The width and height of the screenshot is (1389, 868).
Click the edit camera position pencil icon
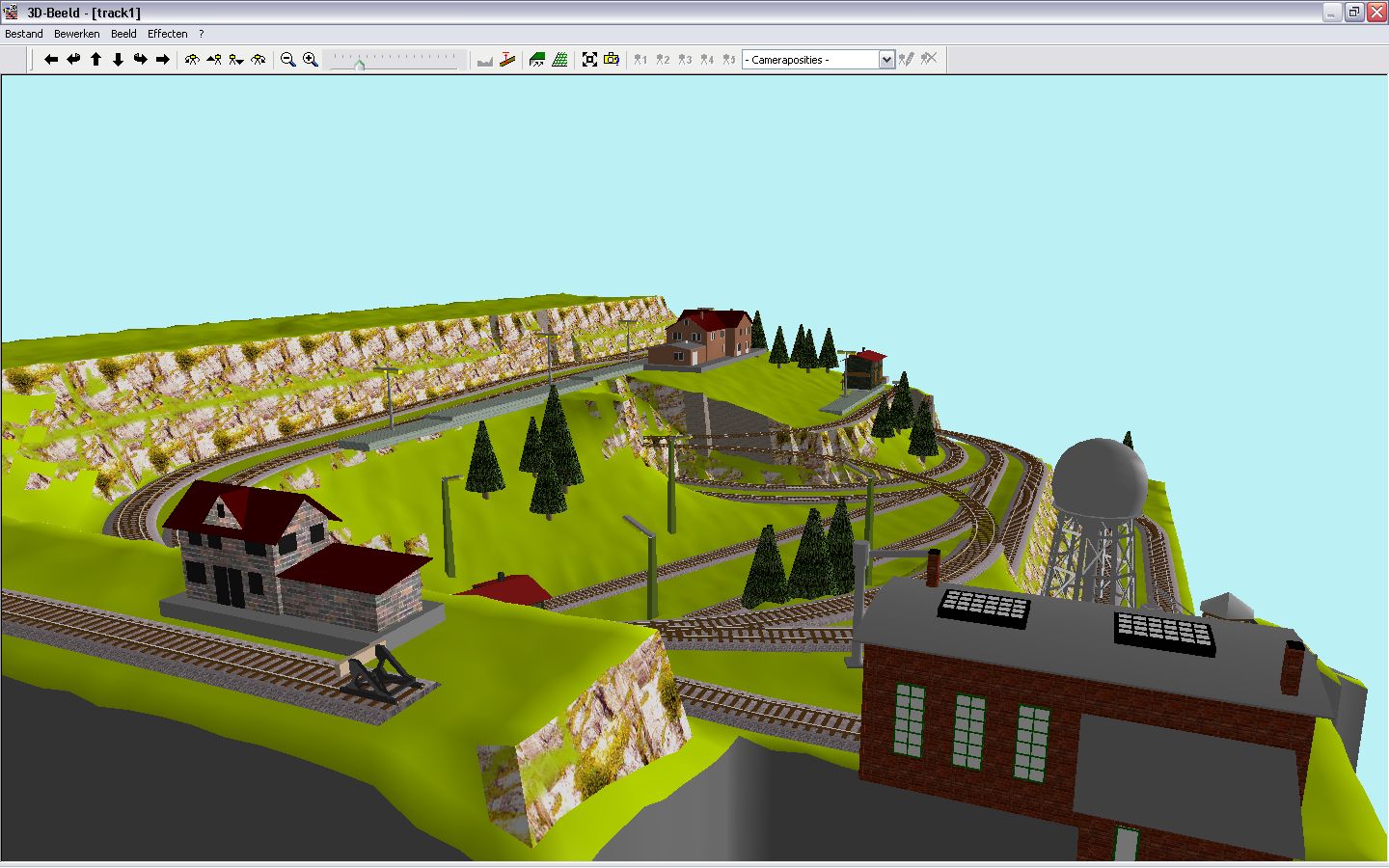click(906, 60)
